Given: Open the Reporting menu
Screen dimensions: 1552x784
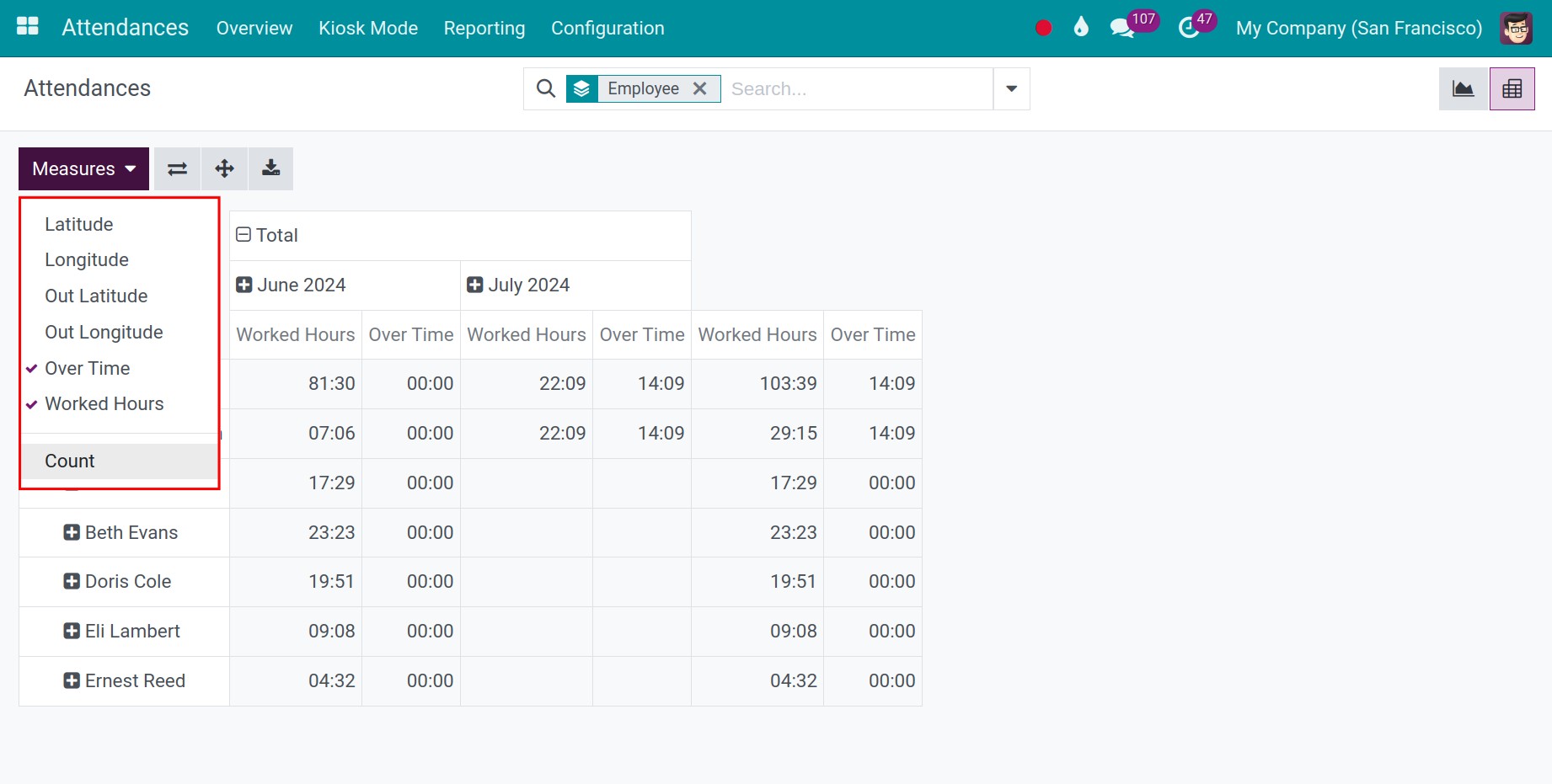Looking at the screenshot, I should (484, 28).
